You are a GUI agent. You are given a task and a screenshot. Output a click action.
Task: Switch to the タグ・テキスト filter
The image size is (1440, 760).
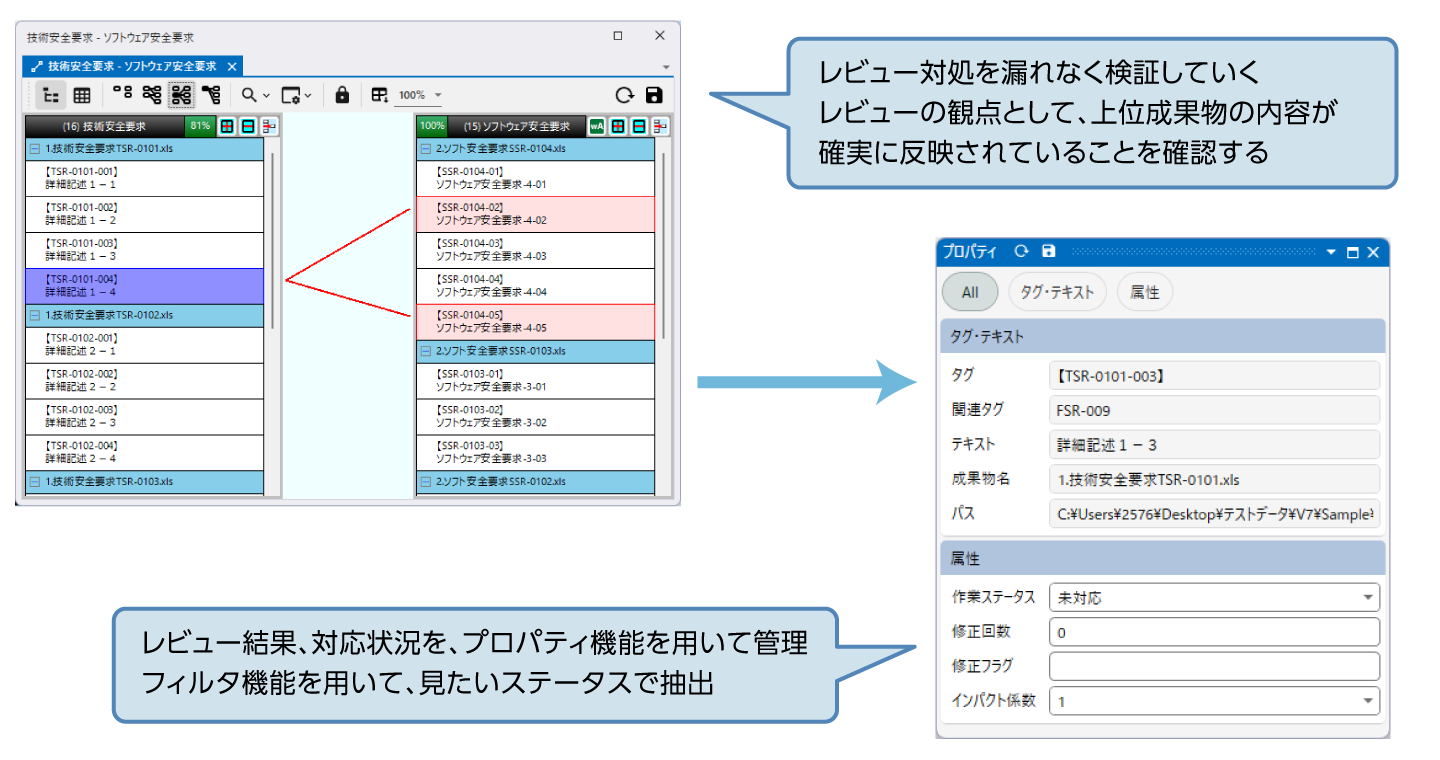[x=1059, y=291]
